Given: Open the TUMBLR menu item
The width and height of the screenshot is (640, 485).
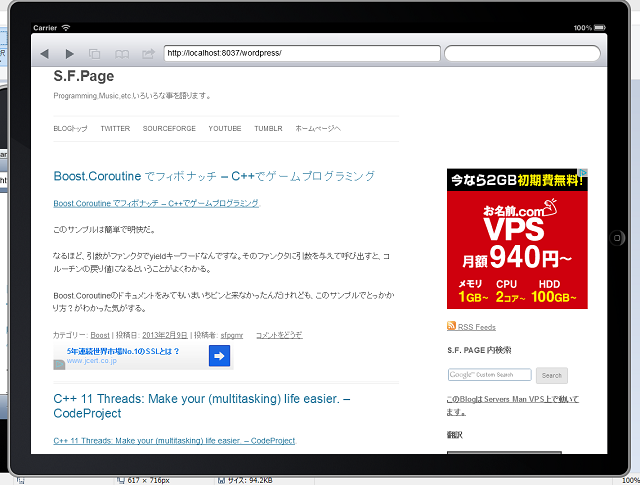Looking at the screenshot, I should tap(268, 129).
